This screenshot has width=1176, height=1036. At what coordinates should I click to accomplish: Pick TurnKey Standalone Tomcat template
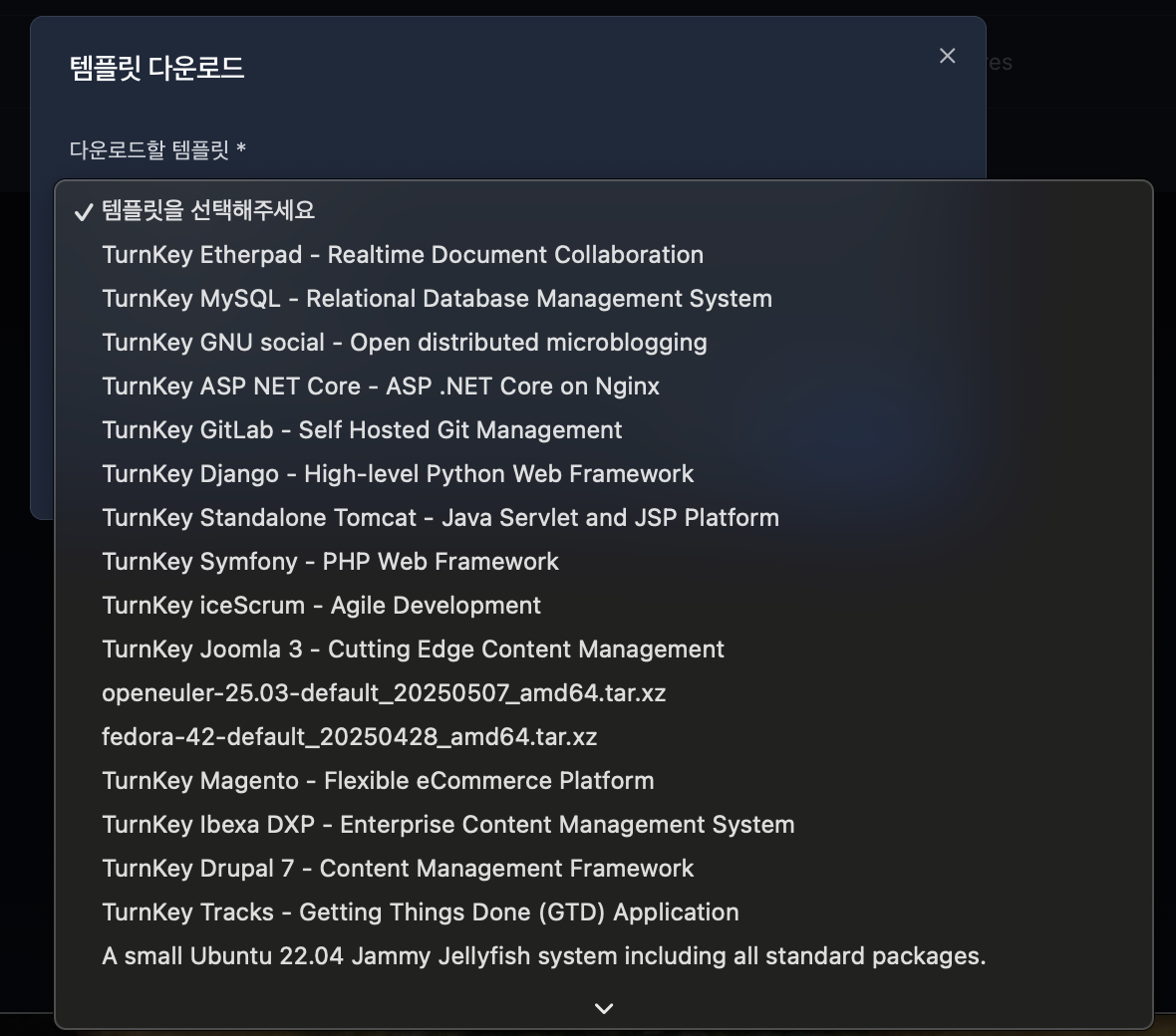click(441, 518)
